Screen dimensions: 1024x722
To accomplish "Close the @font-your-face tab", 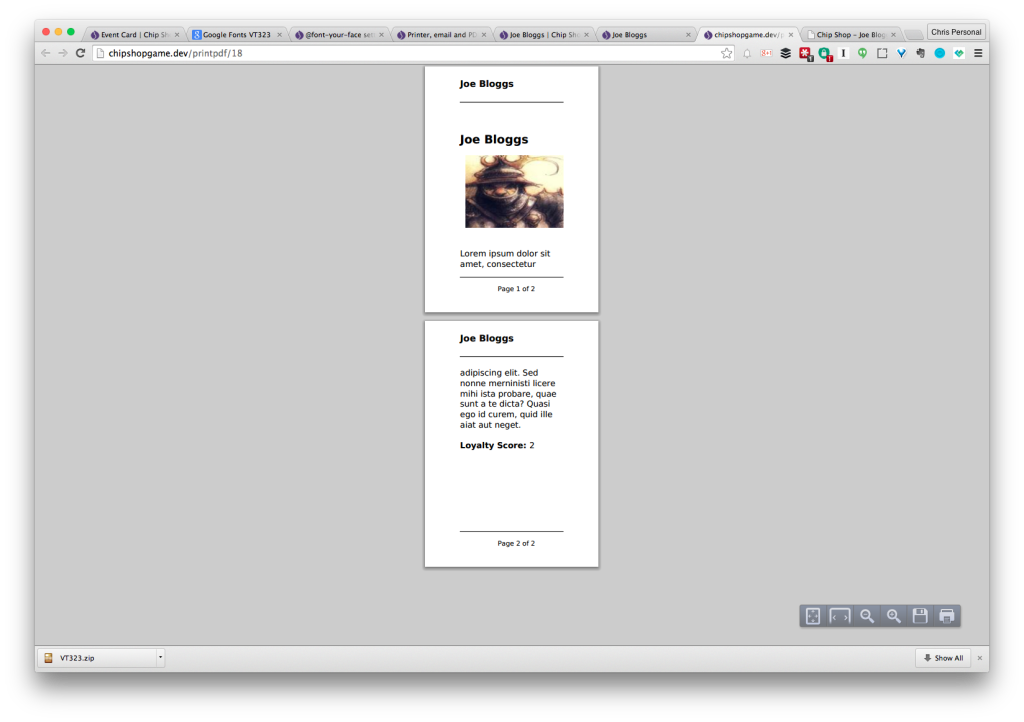I will pyautogui.click(x=381, y=35).
